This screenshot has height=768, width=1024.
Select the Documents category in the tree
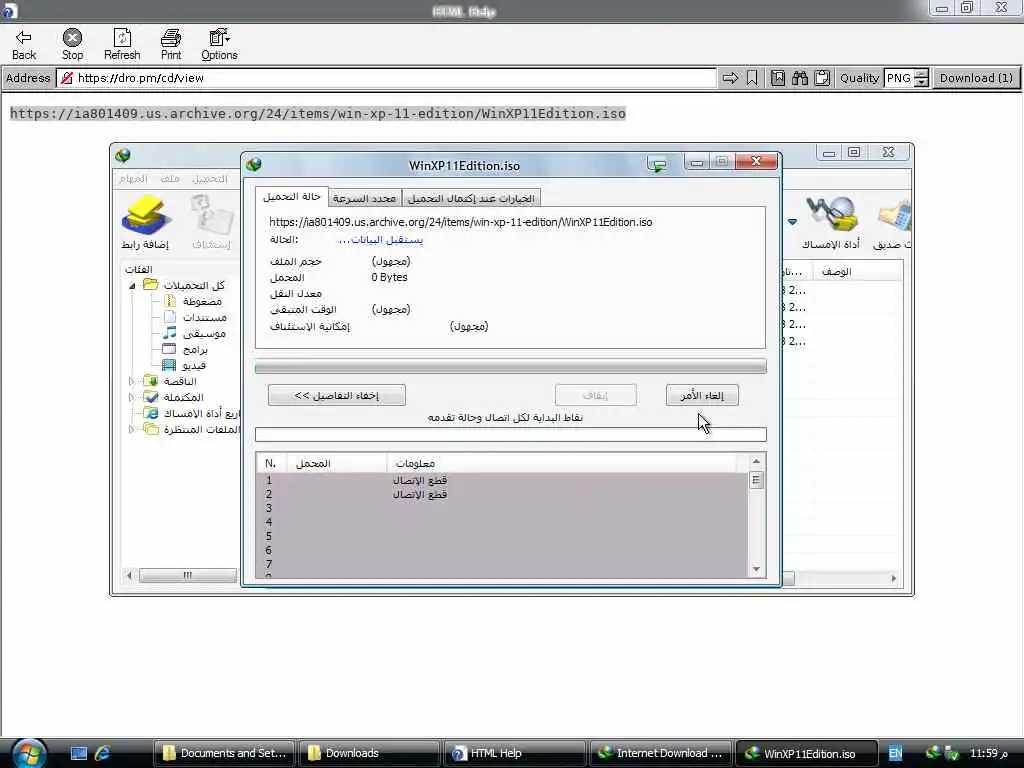pos(204,317)
